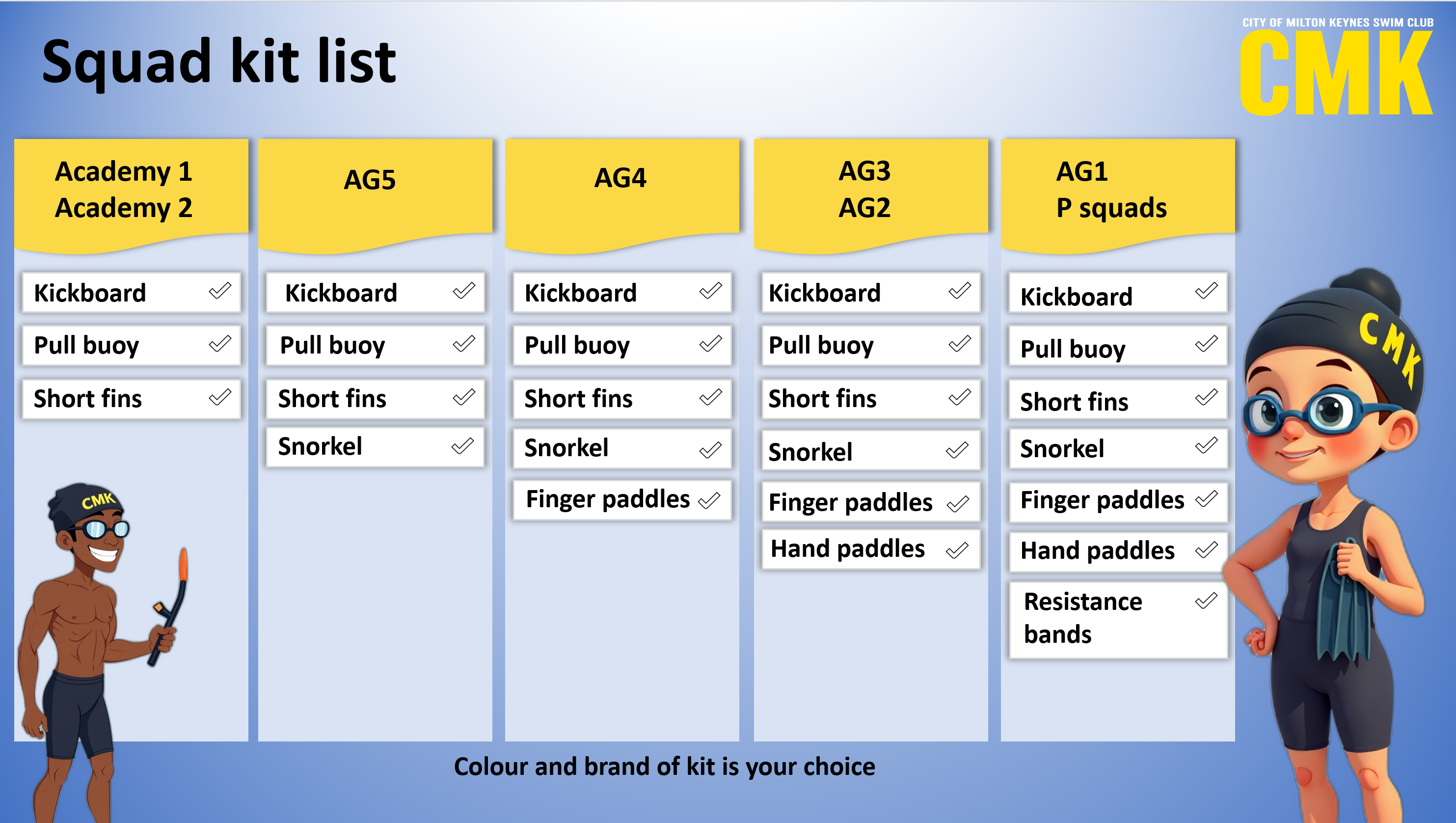This screenshot has width=1456, height=823.
Task: Click the yellow CMK logo
Action: point(1335,74)
